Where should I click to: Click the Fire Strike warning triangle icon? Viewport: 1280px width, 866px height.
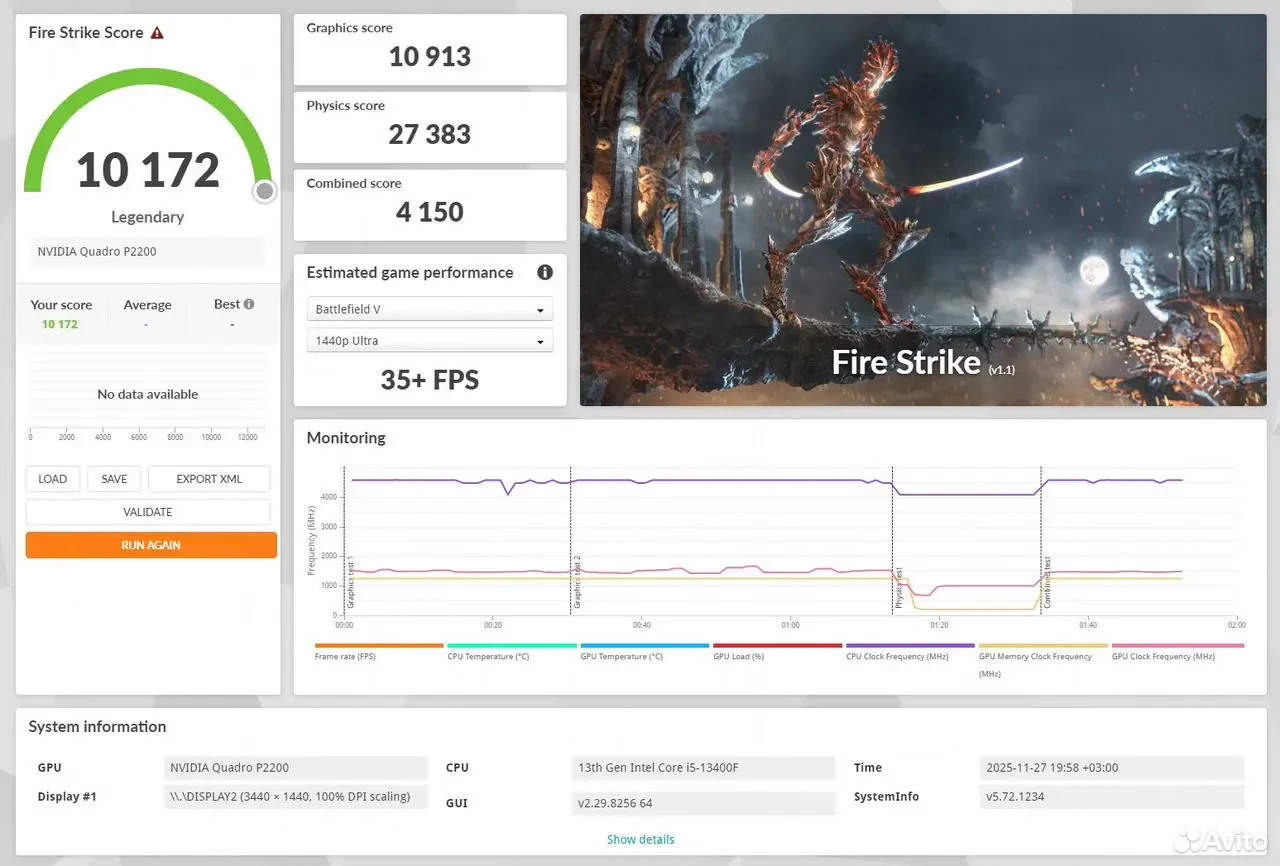(x=157, y=33)
